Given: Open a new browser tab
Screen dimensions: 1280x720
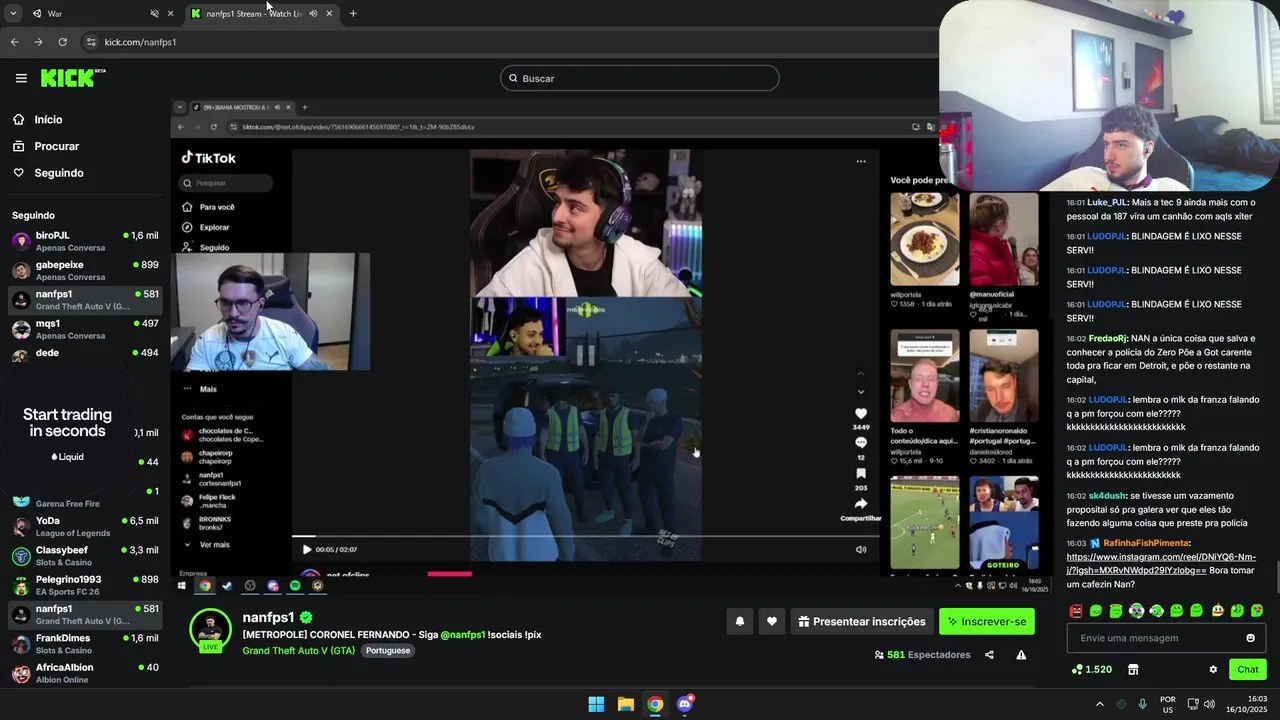Looking at the screenshot, I should coord(353,13).
